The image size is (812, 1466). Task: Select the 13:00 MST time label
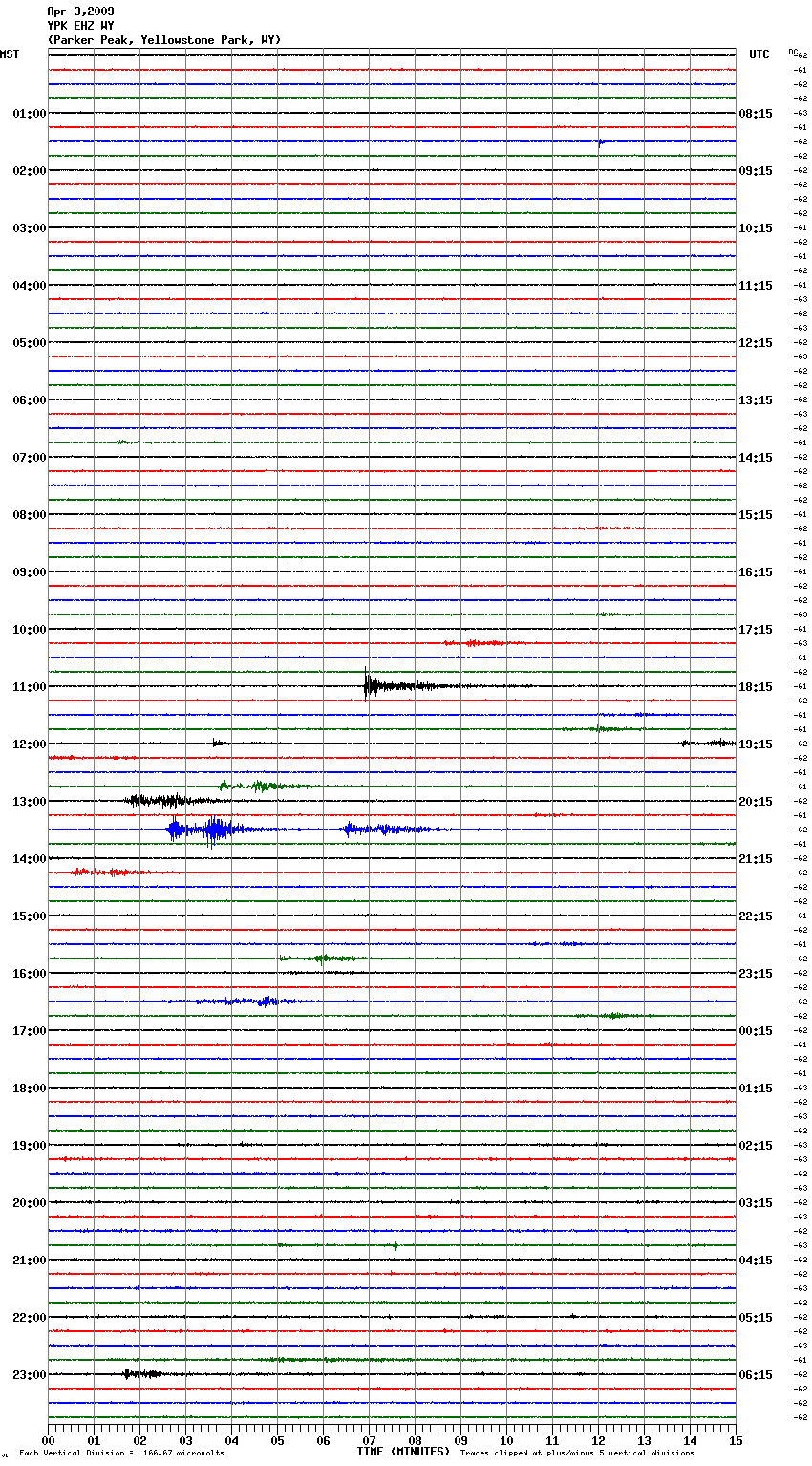[x=30, y=802]
